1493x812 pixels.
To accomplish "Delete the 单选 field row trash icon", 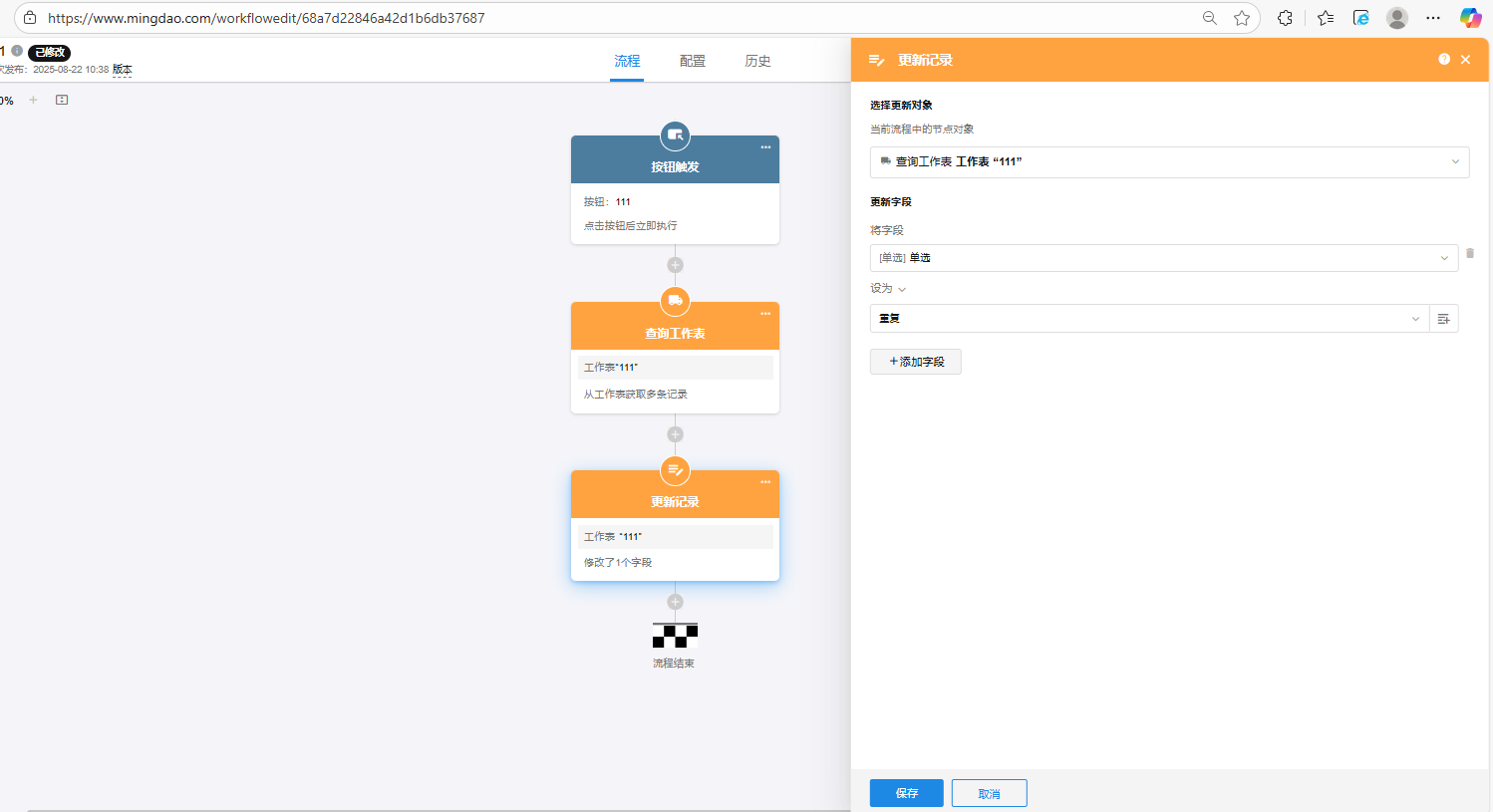I will pyautogui.click(x=1469, y=254).
